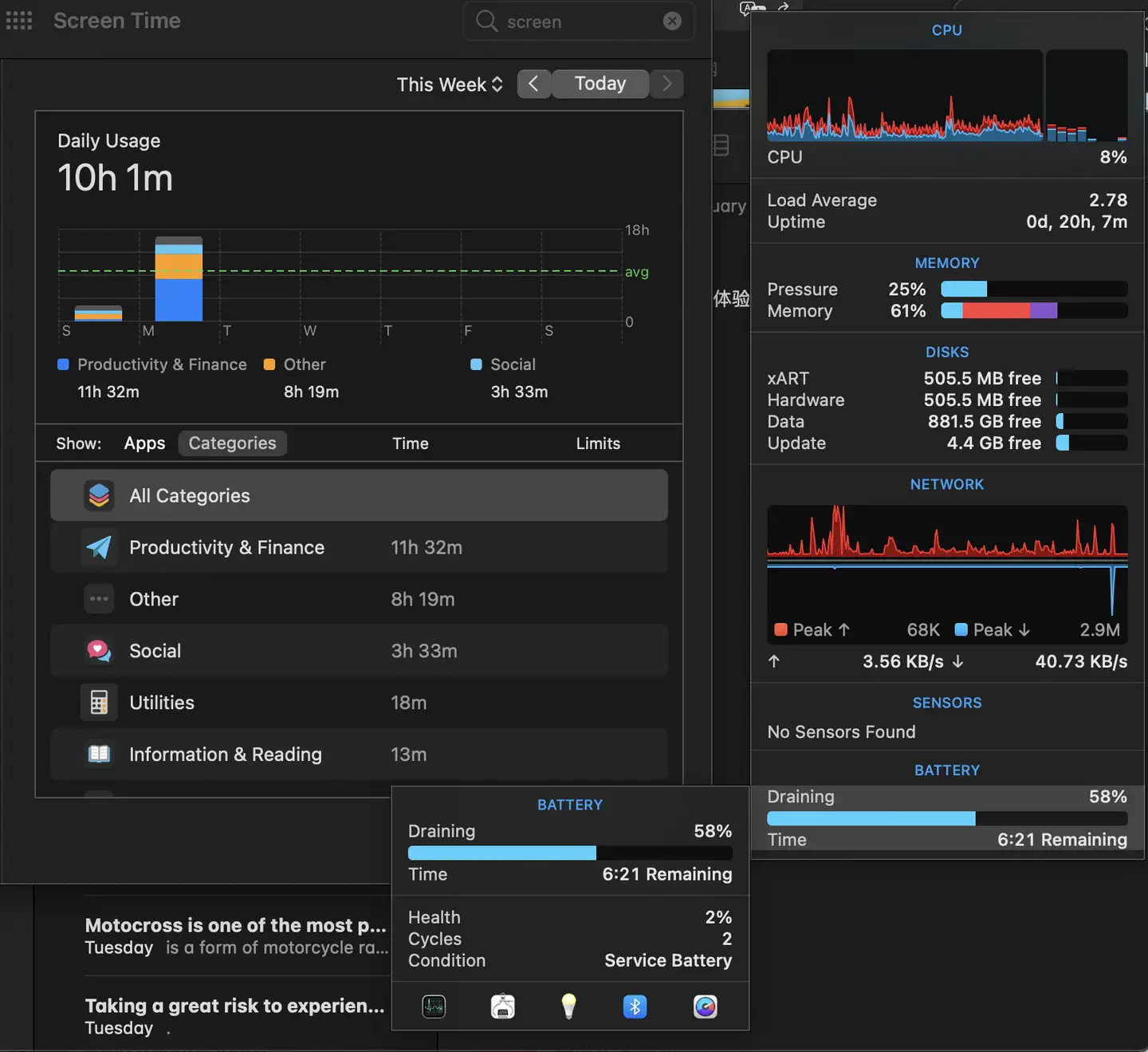Screen dimensions: 1148x1052
Task: Click the memory Pressure bar
Action: point(1034,289)
